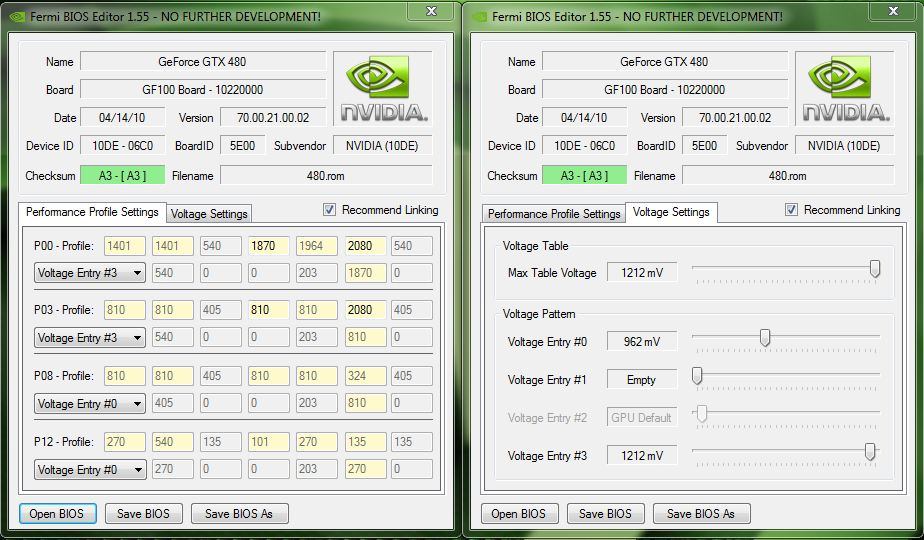924x540 pixels.
Task: Close the right Fermi BIOS Editor window
Action: tap(893, 11)
